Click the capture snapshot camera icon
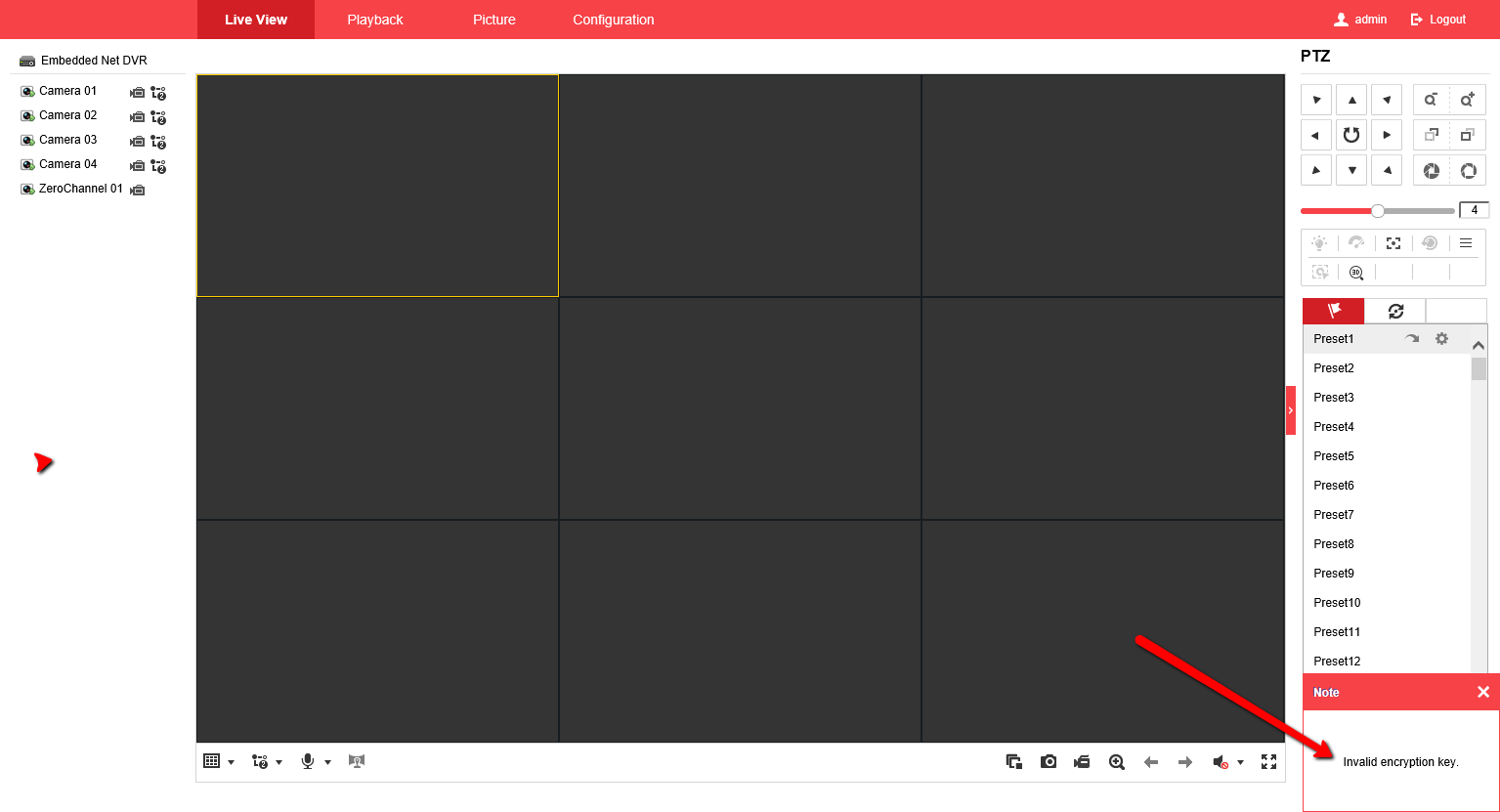The width and height of the screenshot is (1500, 812). [1049, 762]
